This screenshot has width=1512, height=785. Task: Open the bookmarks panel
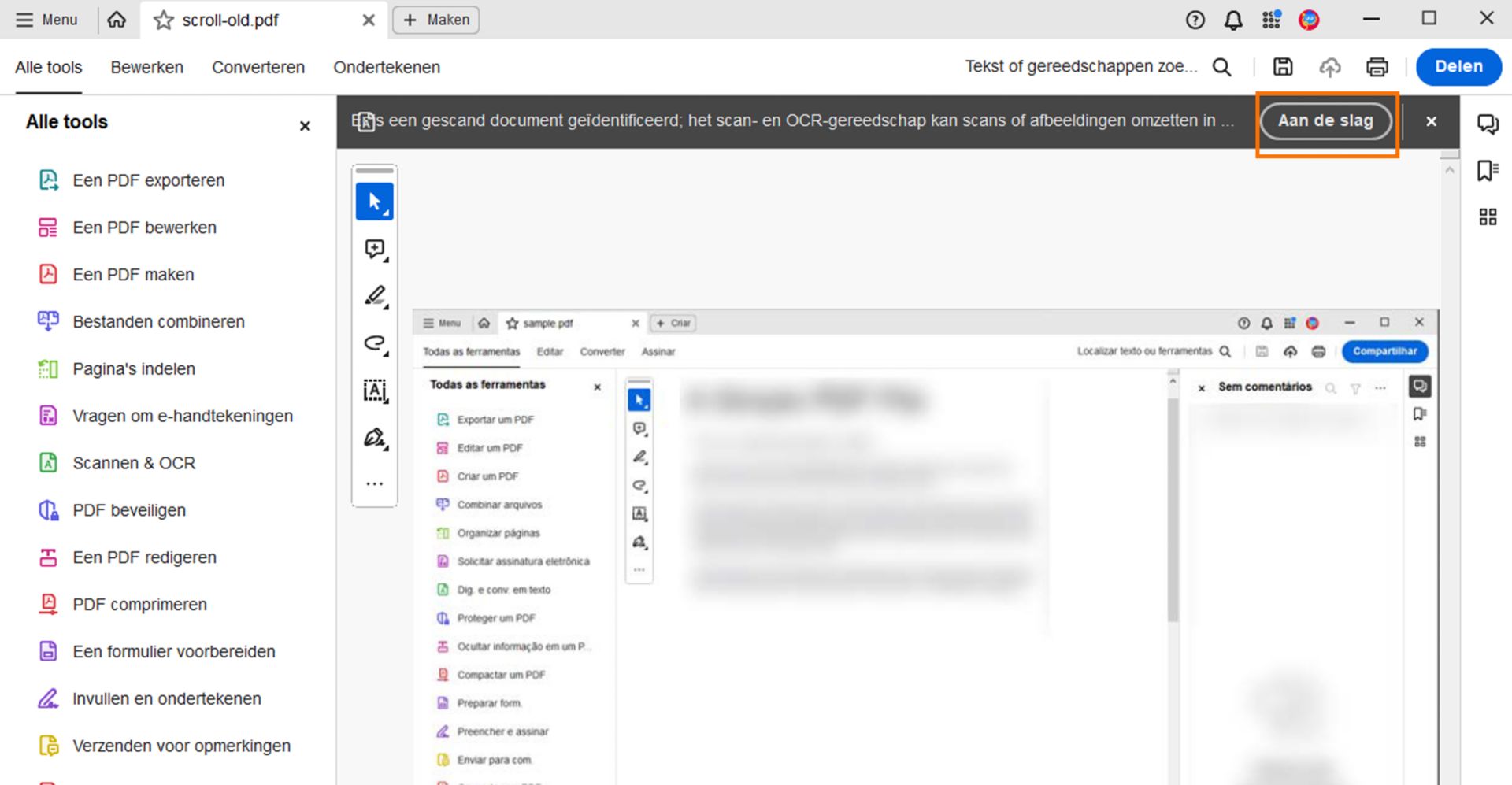1487,169
